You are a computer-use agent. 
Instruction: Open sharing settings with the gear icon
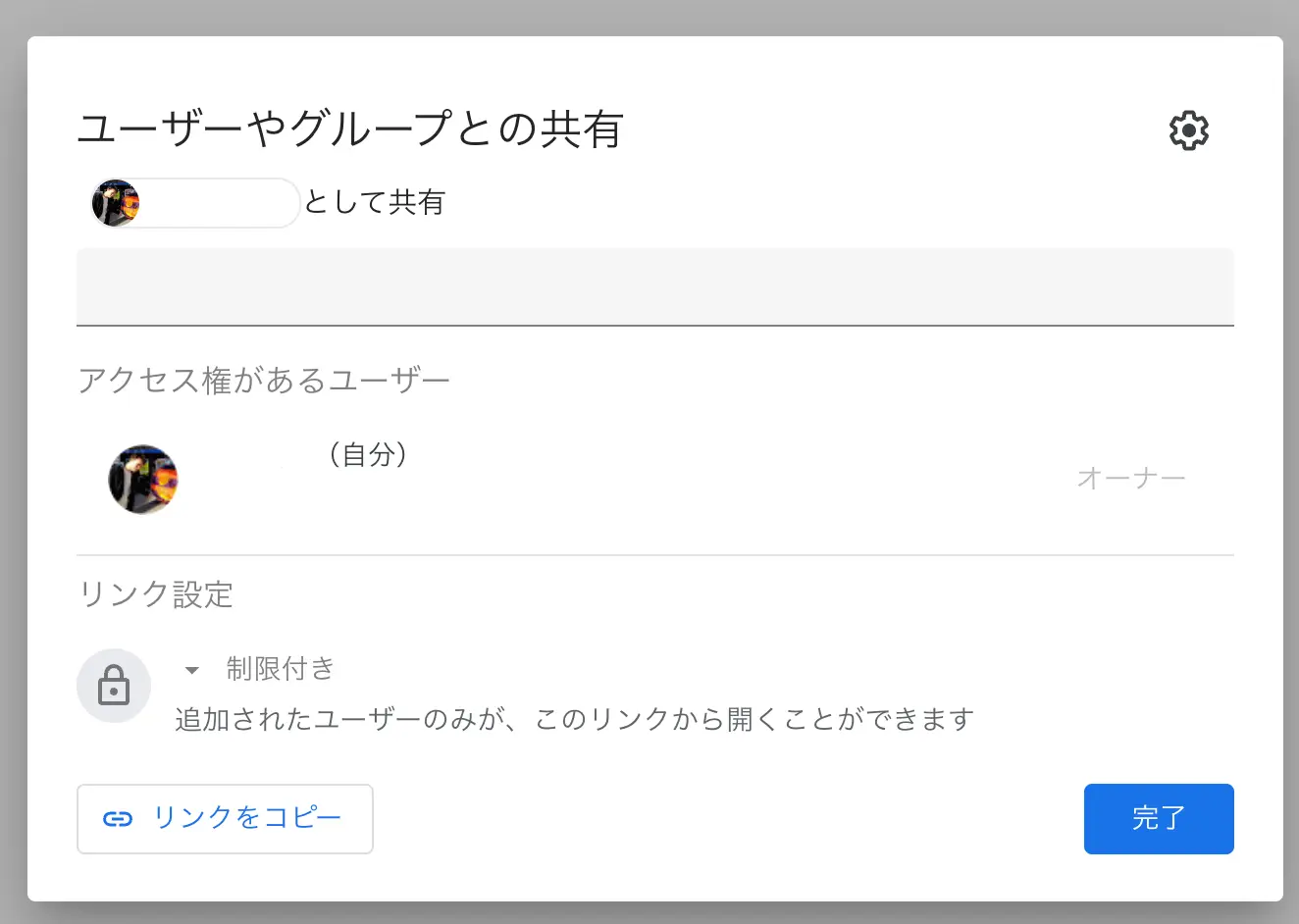[1188, 130]
